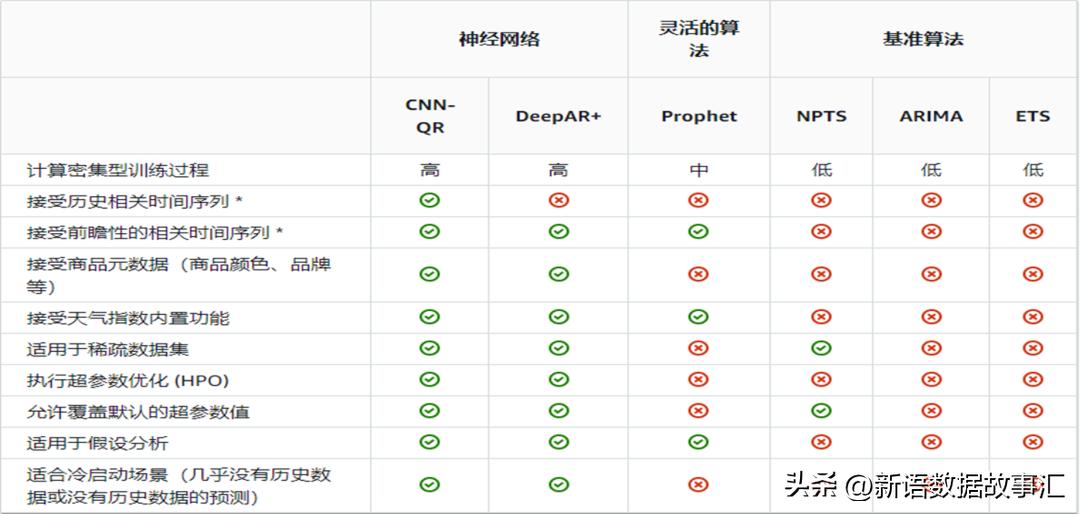Click the ARIMA column header
Viewport: 1080px width, 514px height.
pos(931,116)
